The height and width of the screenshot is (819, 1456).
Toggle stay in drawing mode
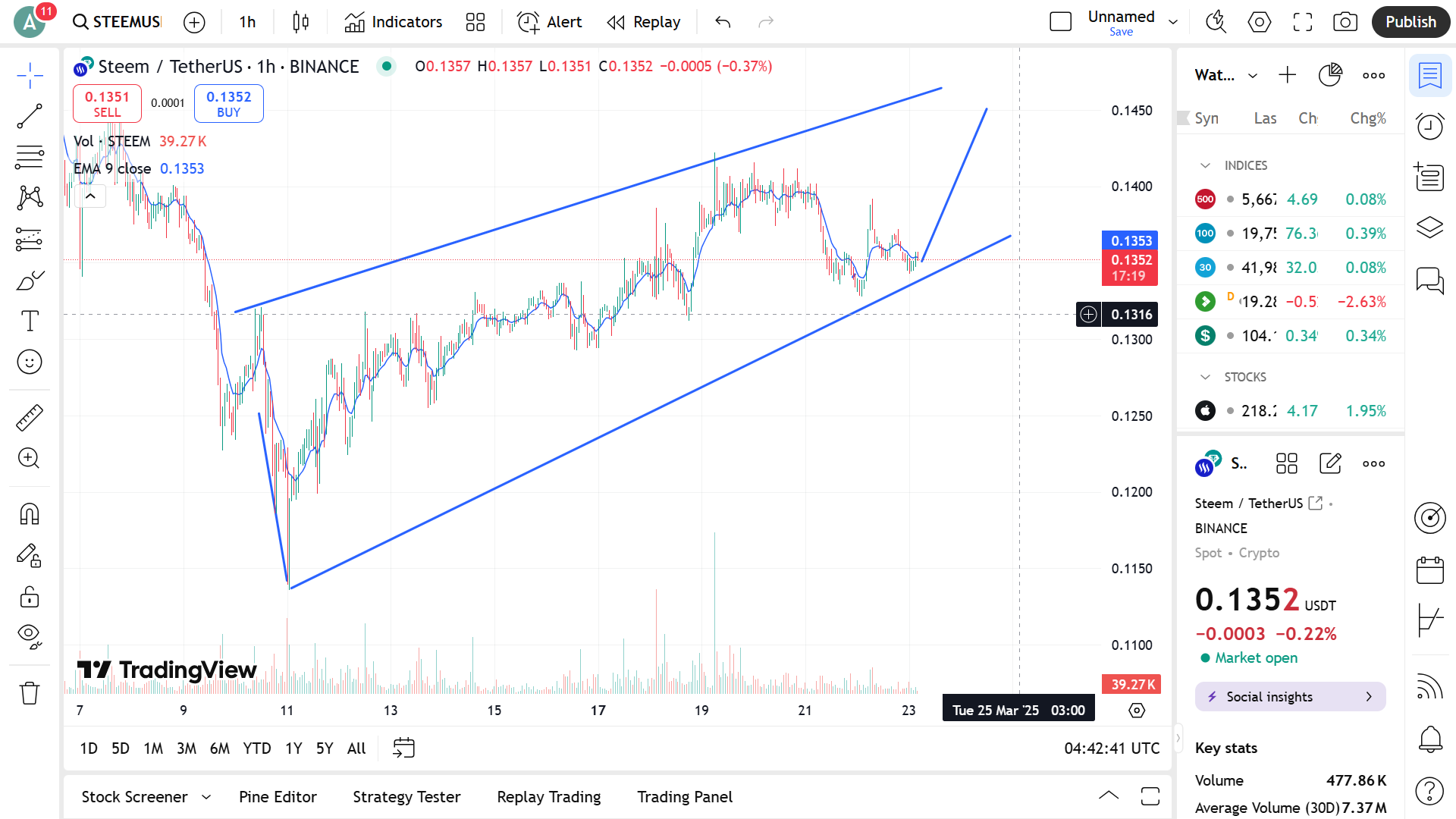point(30,556)
